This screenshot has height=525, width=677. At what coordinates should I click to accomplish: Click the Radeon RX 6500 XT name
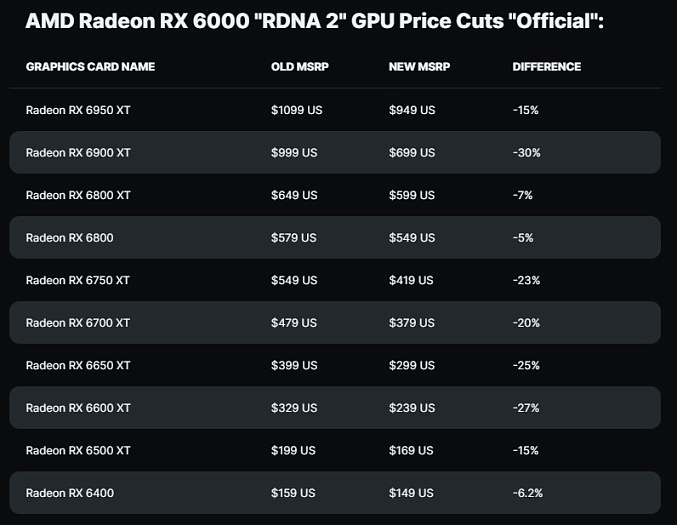78,450
